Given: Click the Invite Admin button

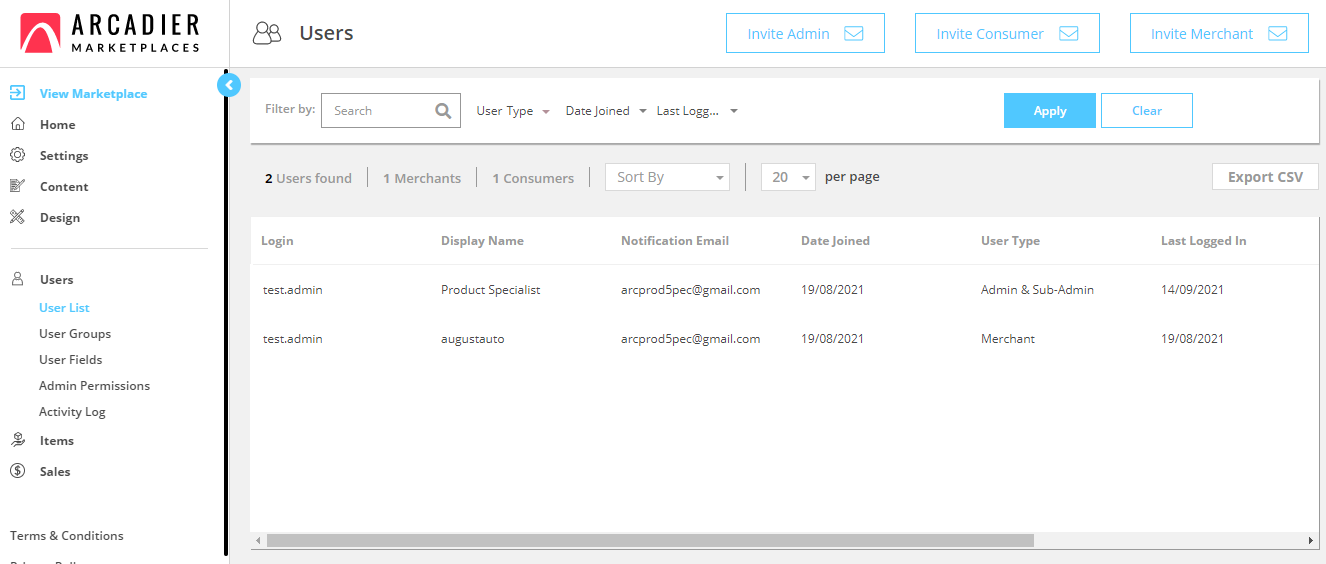Looking at the screenshot, I should point(805,33).
